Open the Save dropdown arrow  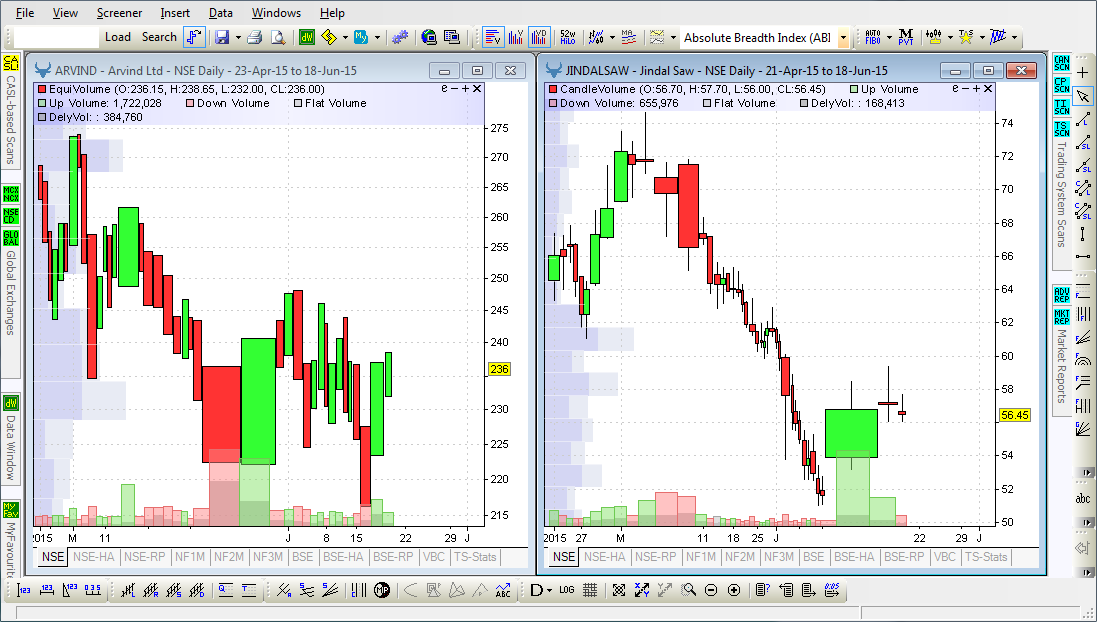click(238, 38)
